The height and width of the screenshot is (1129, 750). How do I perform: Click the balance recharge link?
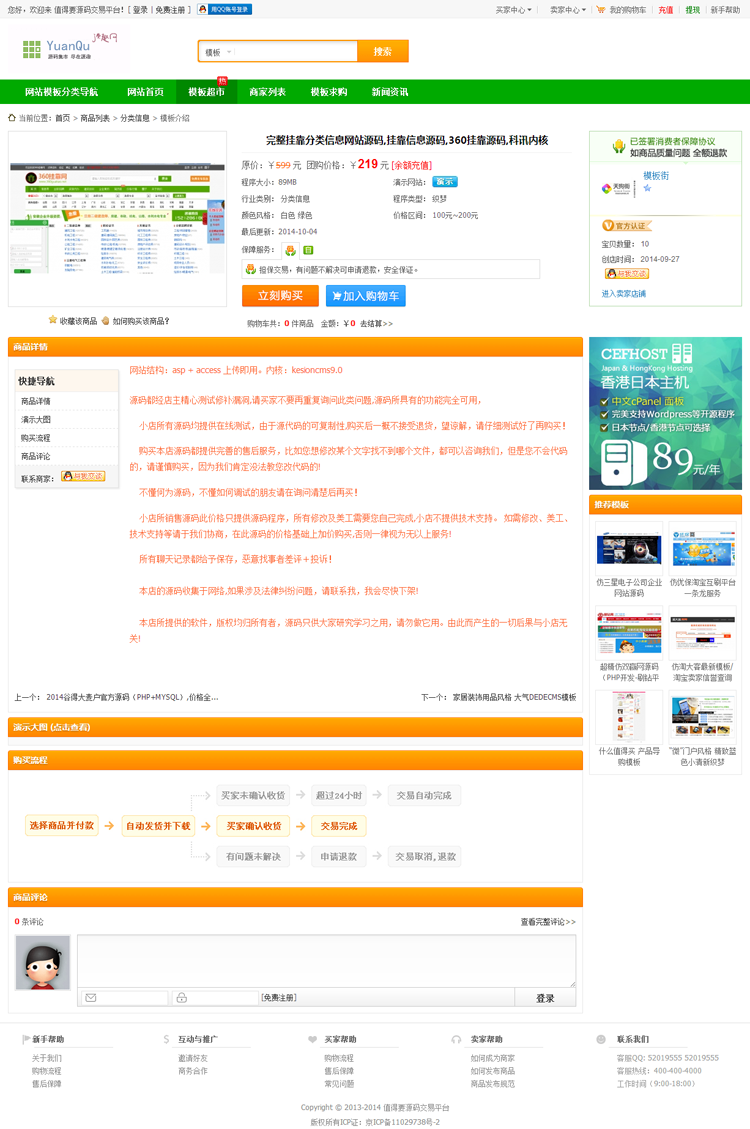pos(412,166)
